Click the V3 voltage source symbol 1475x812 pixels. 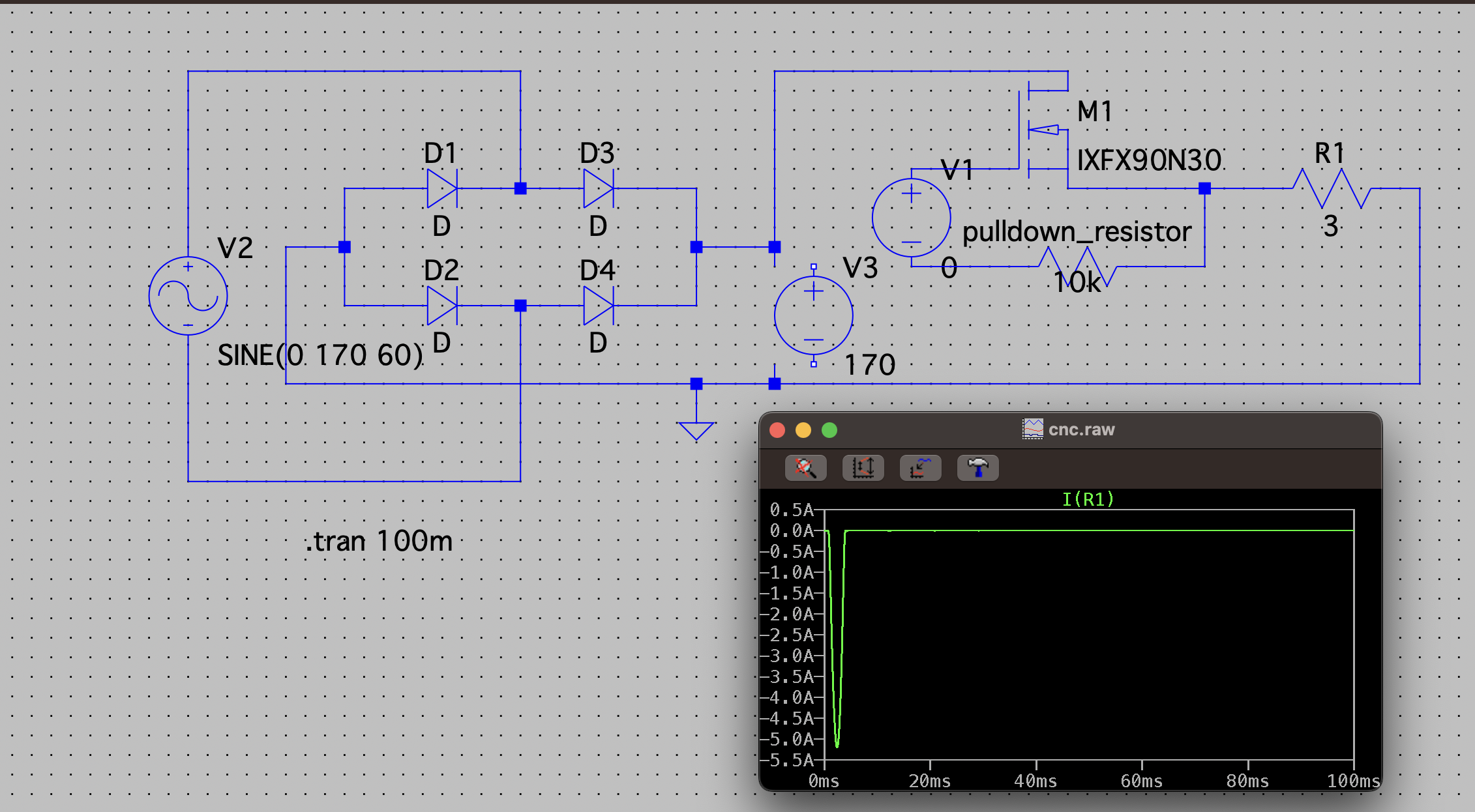pyautogui.click(x=813, y=315)
